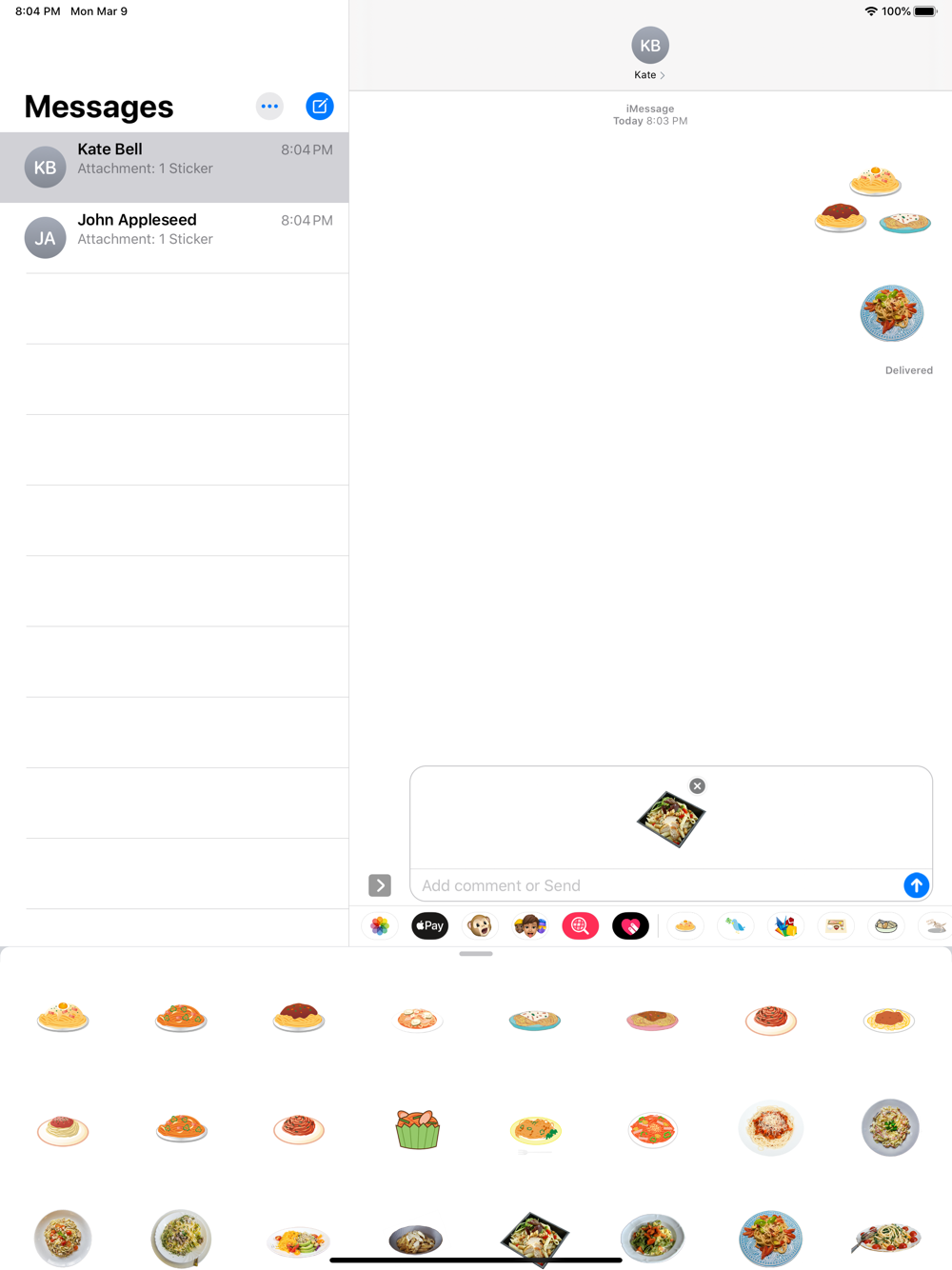Open the Photos app in the app strip

[380, 926]
